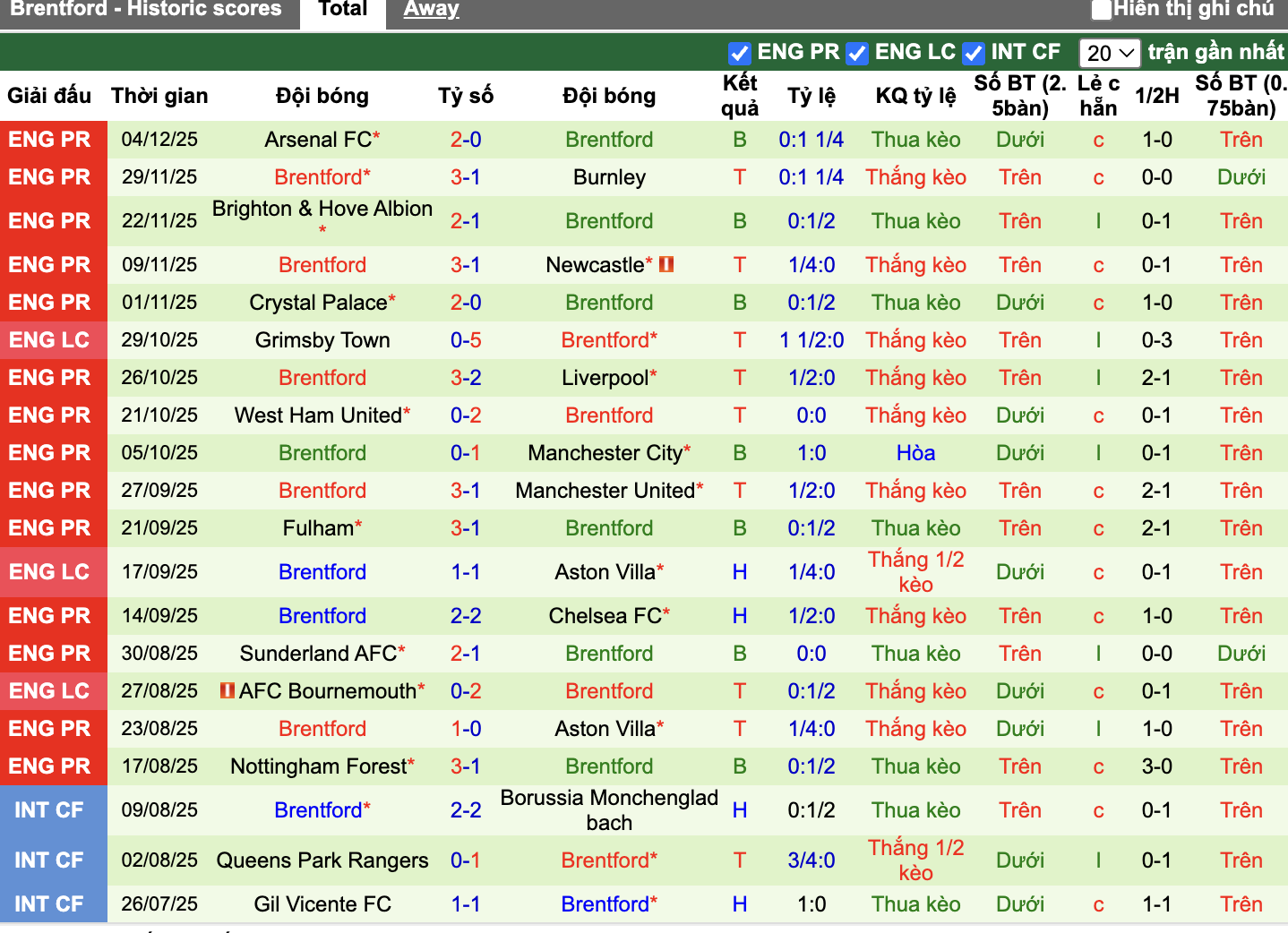Viewport: 1288px width, 933px height.
Task: Open Brighton & Hove Albion team link
Action: click(322, 209)
